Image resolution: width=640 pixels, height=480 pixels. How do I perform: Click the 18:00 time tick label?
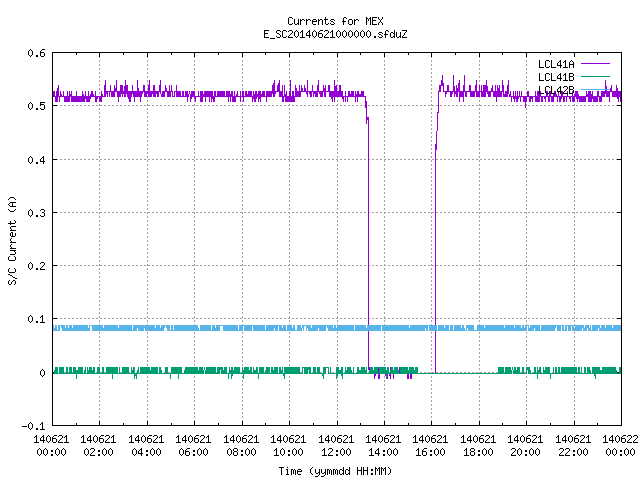[478, 452]
